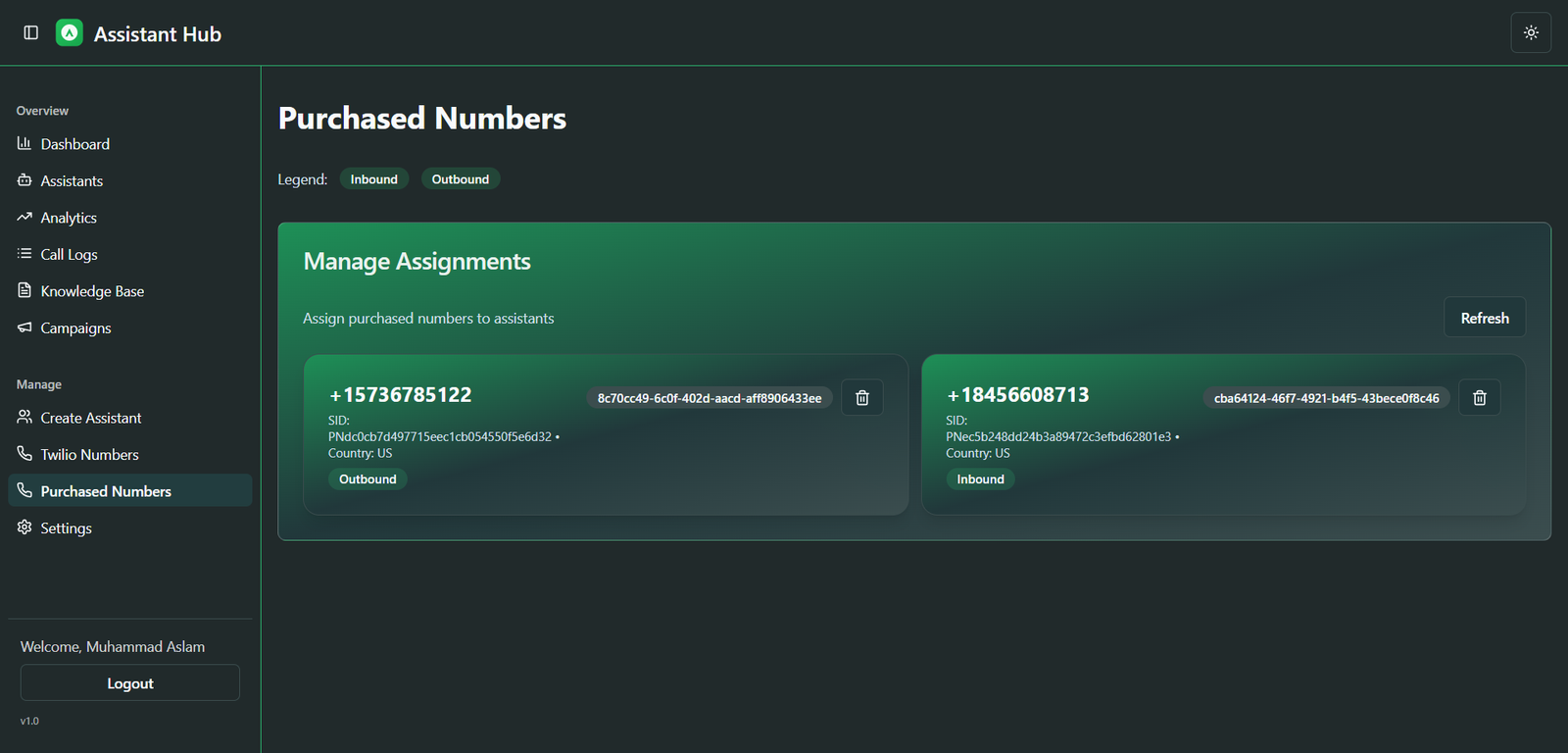This screenshot has width=1568, height=753.
Task: Select Purchased Numbers in sidebar
Action: tap(106, 491)
